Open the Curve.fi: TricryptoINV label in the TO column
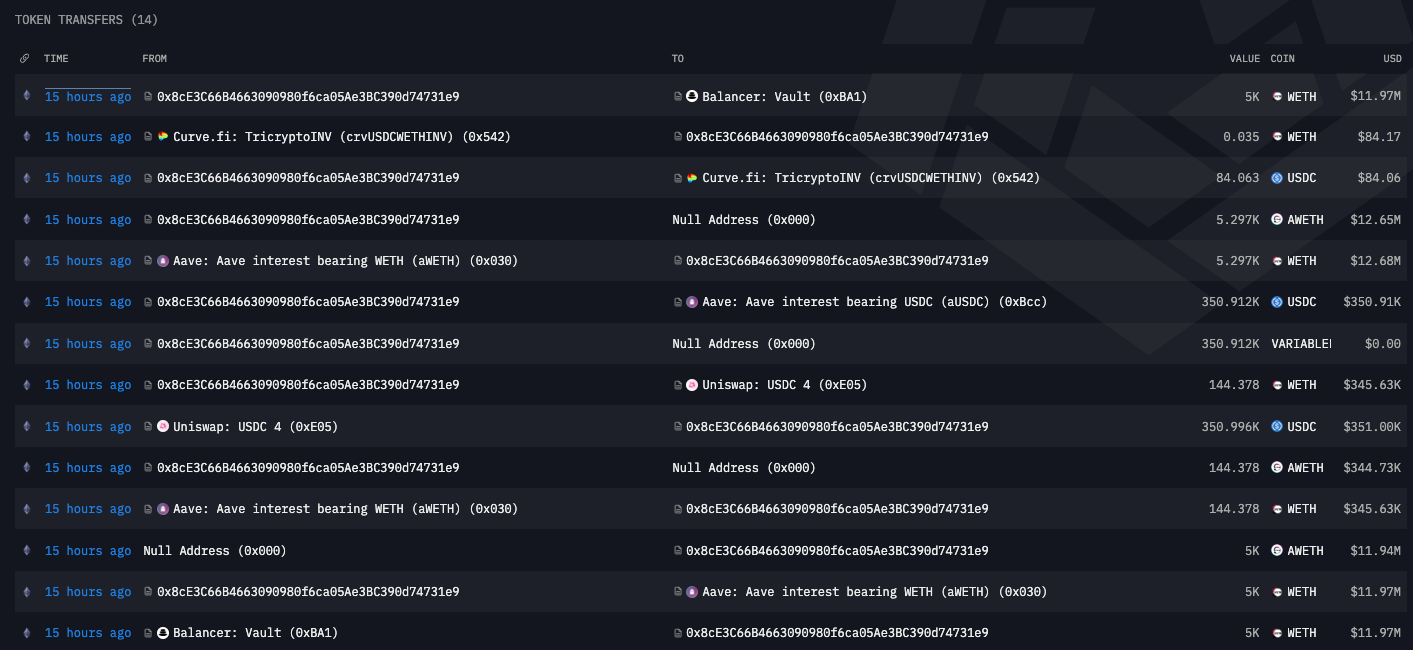This screenshot has width=1413, height=650. point(871,178)
